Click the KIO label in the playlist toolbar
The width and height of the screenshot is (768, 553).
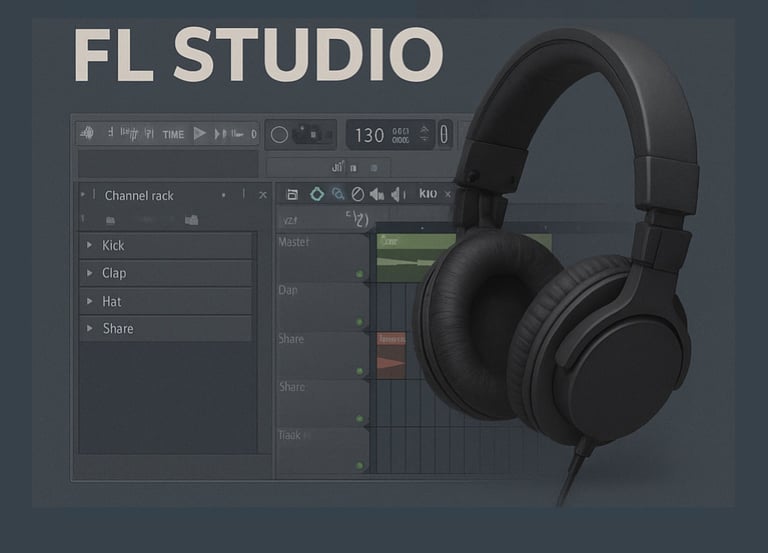click(428, 194)
